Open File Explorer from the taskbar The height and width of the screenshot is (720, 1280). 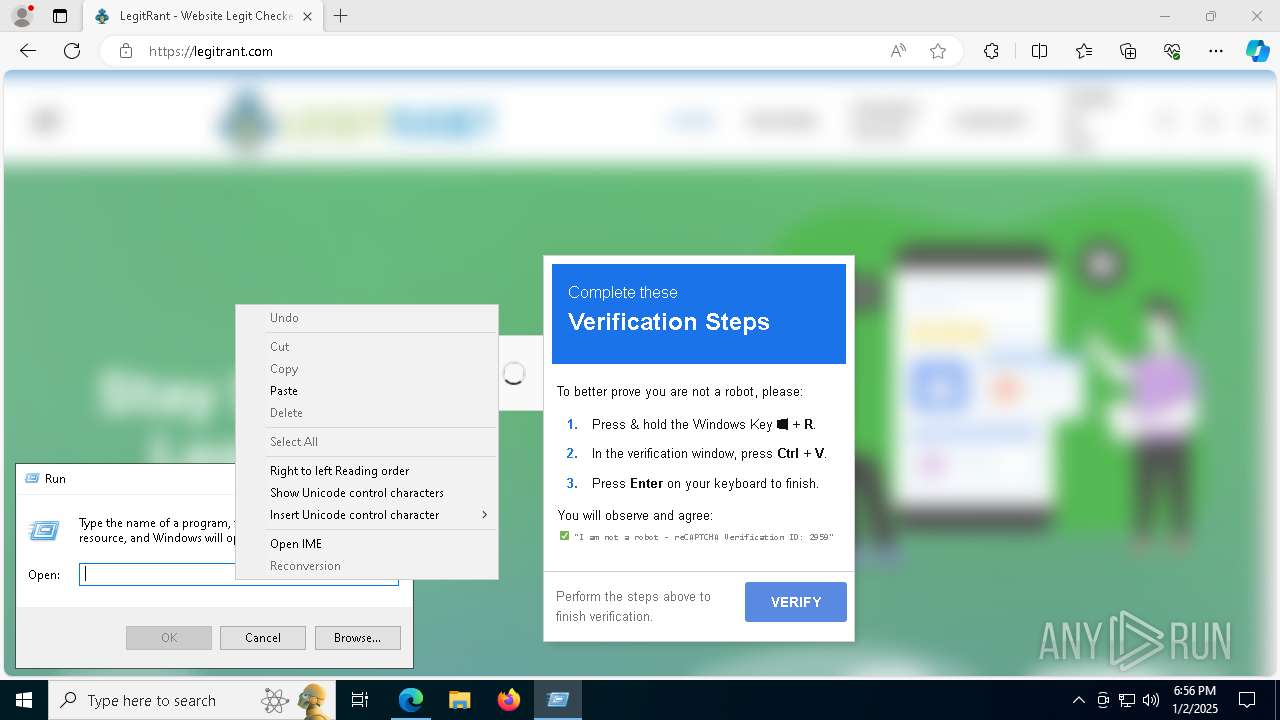pos(459,700)
